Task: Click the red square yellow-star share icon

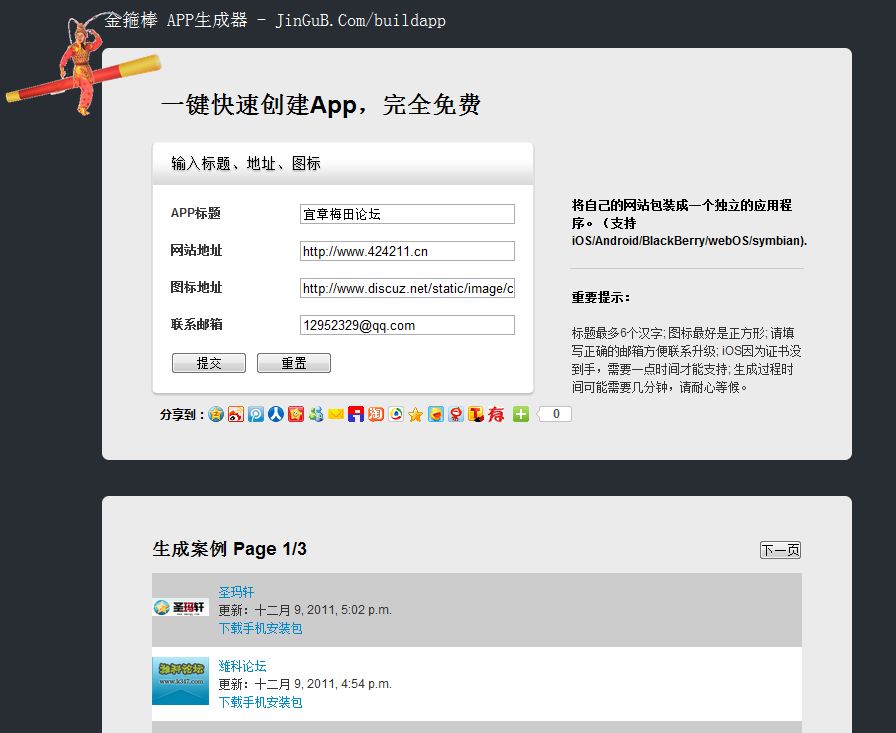Action: click(x=296, y=414)
